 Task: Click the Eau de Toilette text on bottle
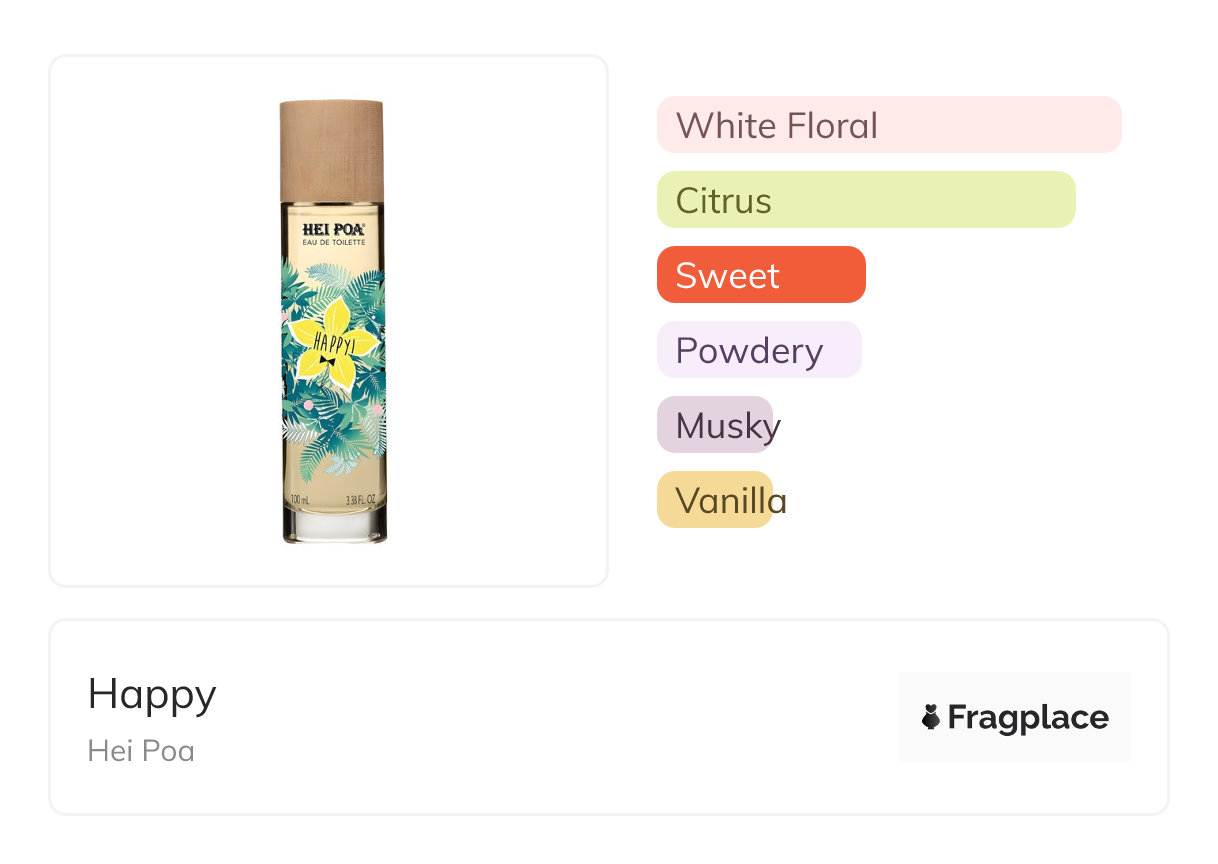pos(333,243)
